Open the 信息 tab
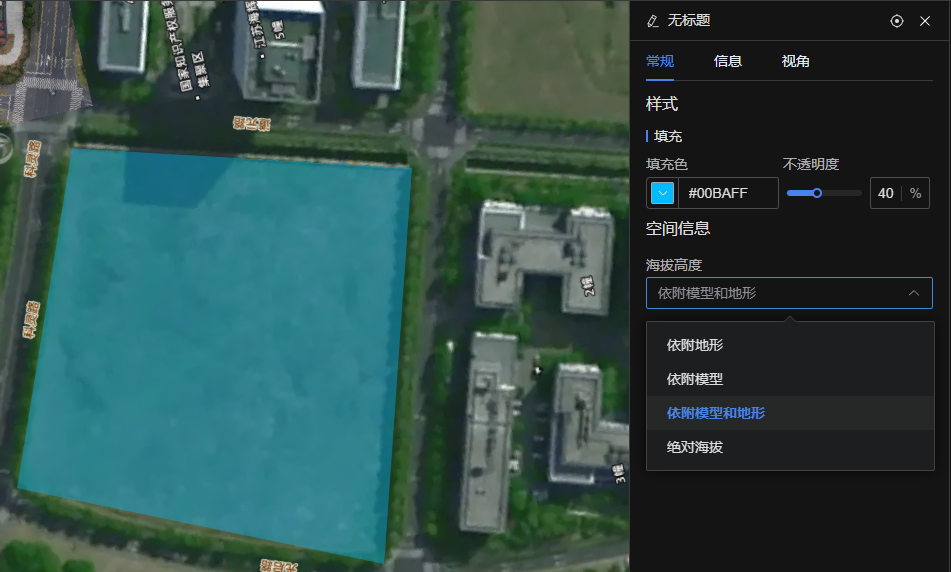The width and height of the screenshot is (951, 572). pos(728,61)
